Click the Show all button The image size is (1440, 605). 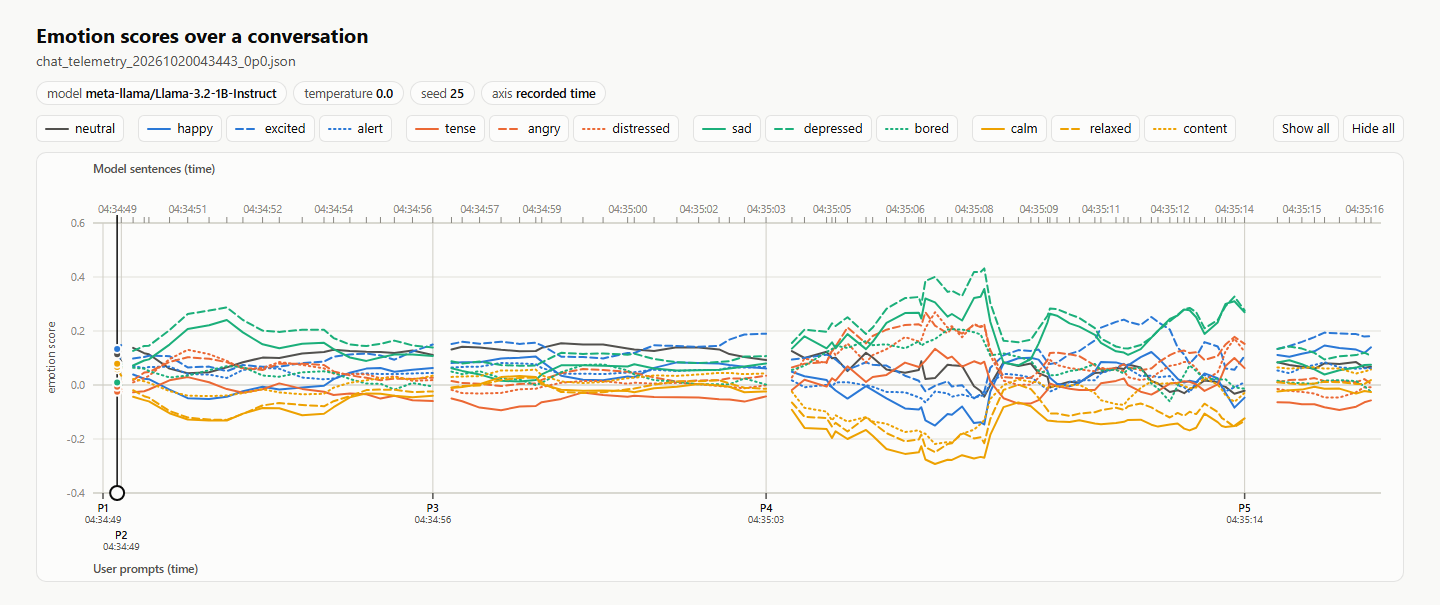pos(1306,128)
